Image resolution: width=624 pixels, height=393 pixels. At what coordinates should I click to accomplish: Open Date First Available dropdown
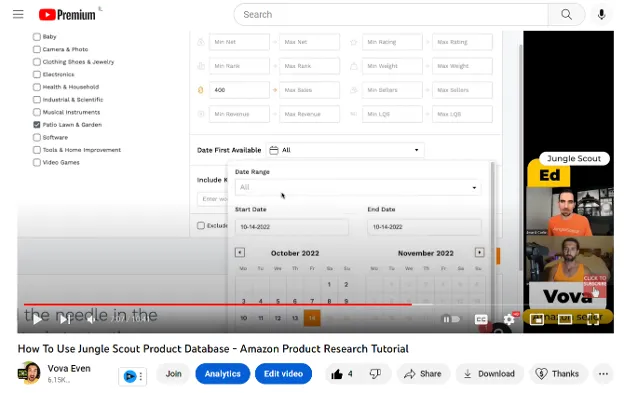345,150
